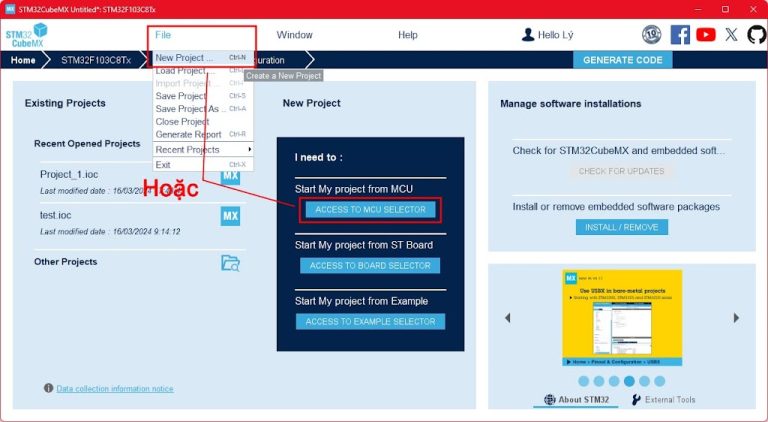The image size is (768, 422).
Task: Click ACCESS TO BOARD SELECTOR button
Action: point(370,265)
